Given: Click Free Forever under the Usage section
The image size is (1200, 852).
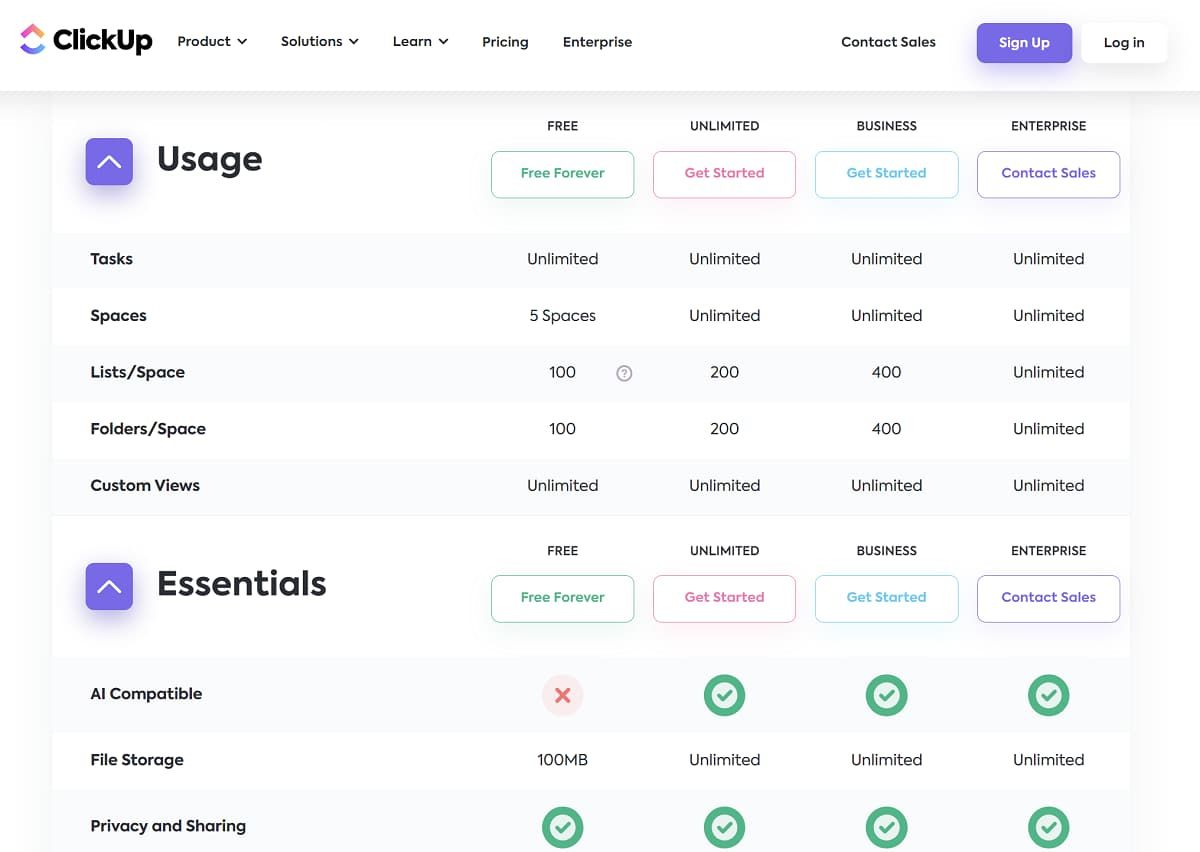Looking at the screenshot, I should (562, 173).
